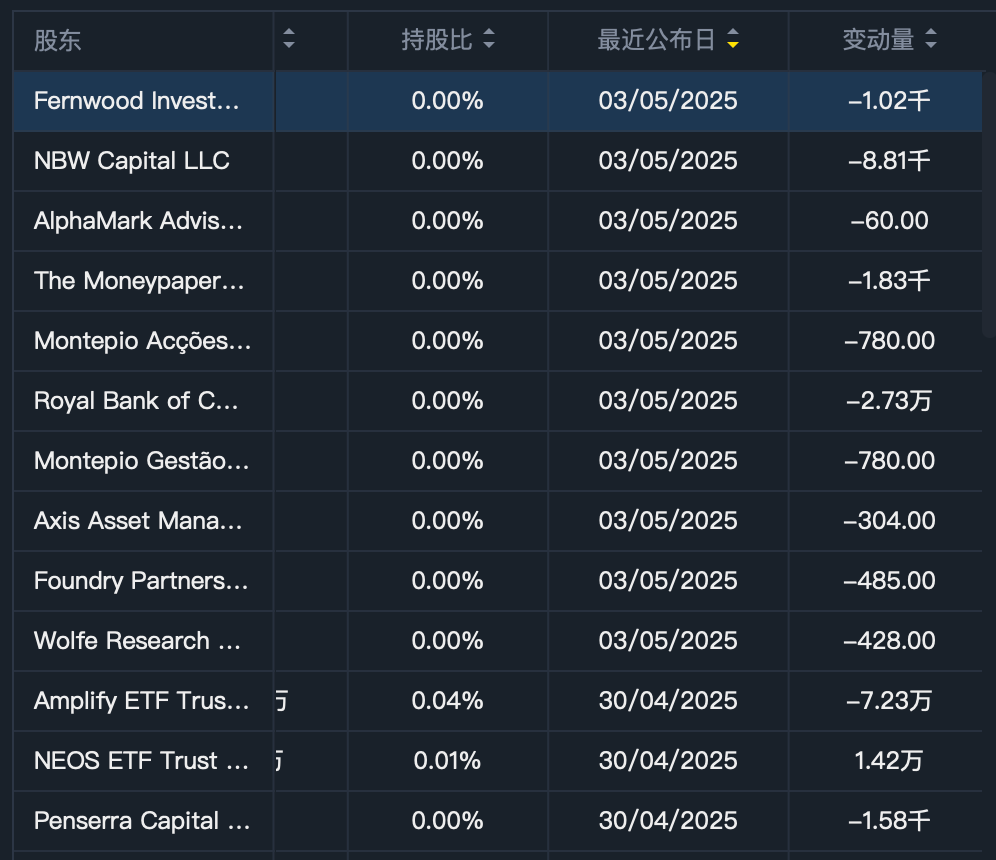Click the -304.00 change value
Image resolution: width=996 pixels, height=860 pixels.
pyautogui.click(x=889, y=521)
